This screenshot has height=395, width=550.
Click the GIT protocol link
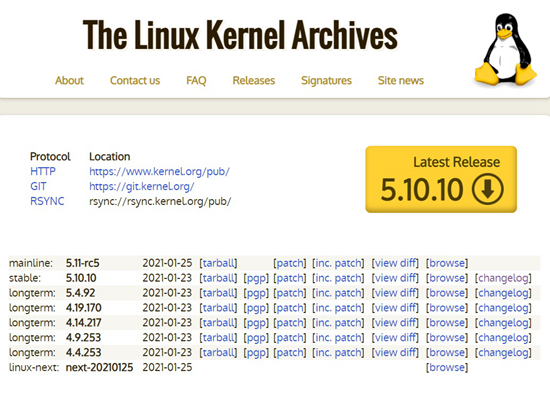(38, 186)
